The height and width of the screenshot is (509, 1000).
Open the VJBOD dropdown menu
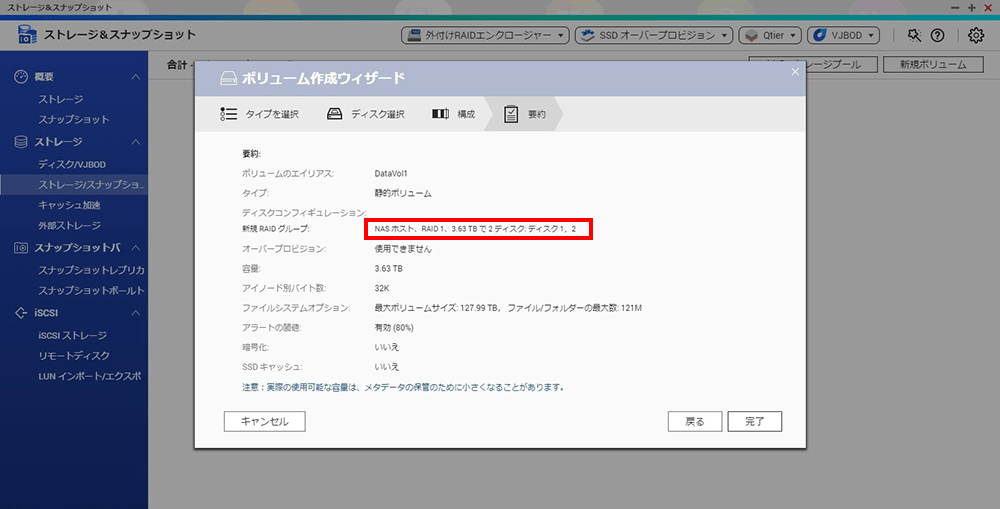pos(842,35)
